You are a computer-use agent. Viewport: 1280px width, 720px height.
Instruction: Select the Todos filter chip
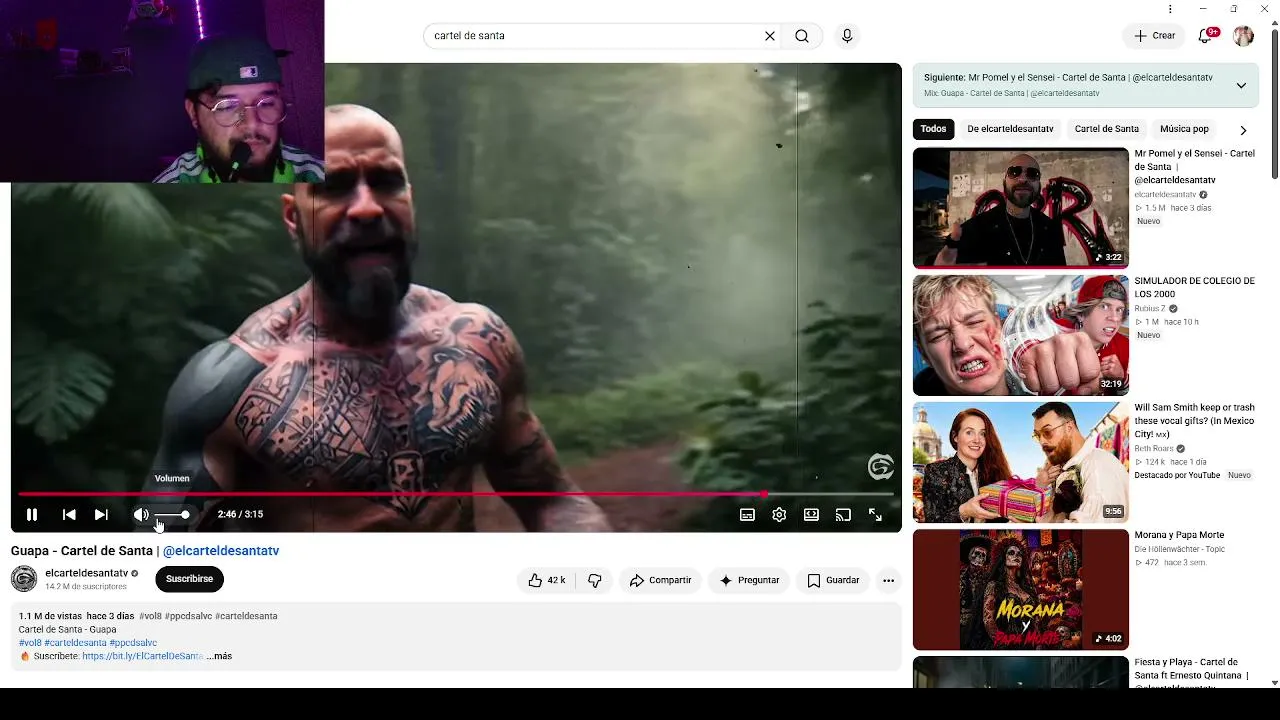(933, 129)
